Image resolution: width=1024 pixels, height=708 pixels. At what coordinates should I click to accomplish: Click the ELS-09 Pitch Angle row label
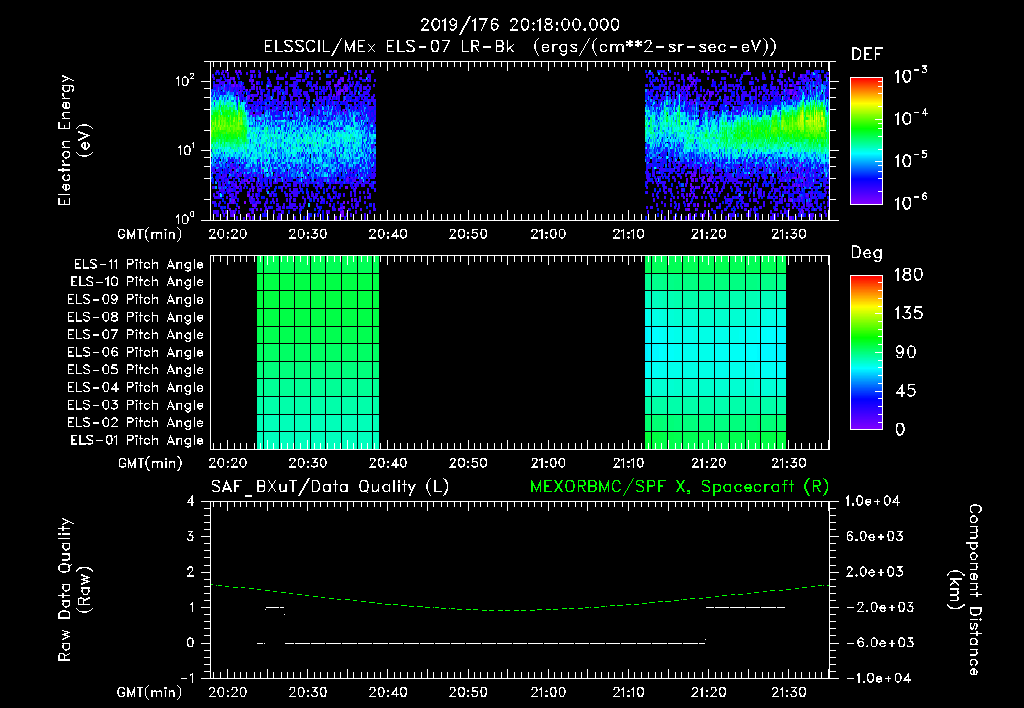pos(135,299)
